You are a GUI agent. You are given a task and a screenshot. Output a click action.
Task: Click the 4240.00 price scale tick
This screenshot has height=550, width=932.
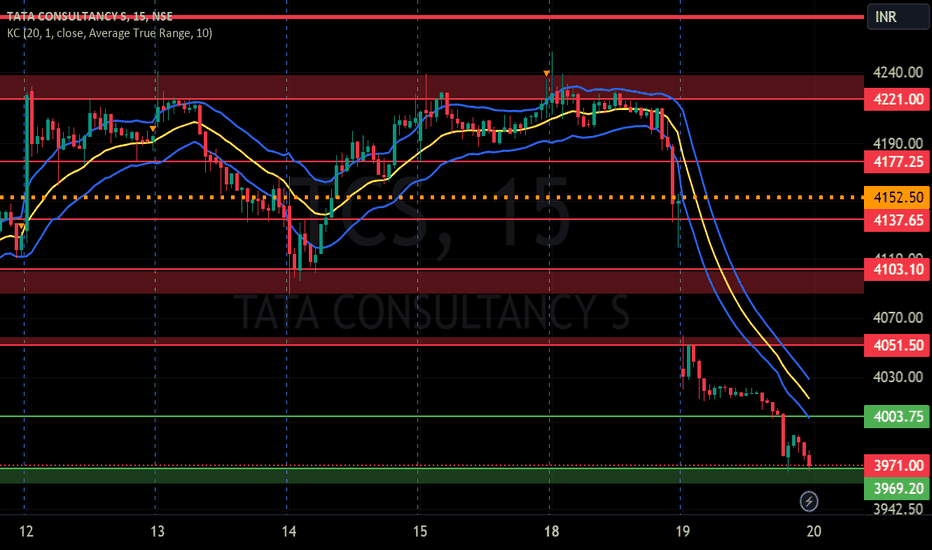pos(898,73)
